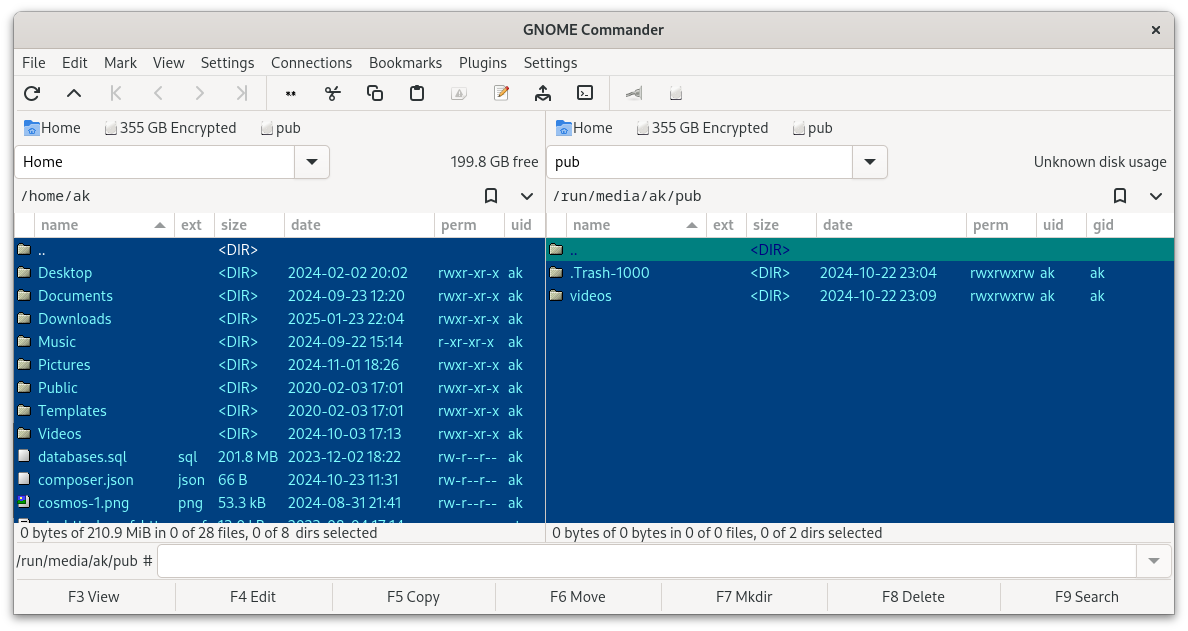The height and width of the screenshot is (631, 1188).
Task: Click the 355 GB Encrypted button, right panel
Action: point(702,128)
